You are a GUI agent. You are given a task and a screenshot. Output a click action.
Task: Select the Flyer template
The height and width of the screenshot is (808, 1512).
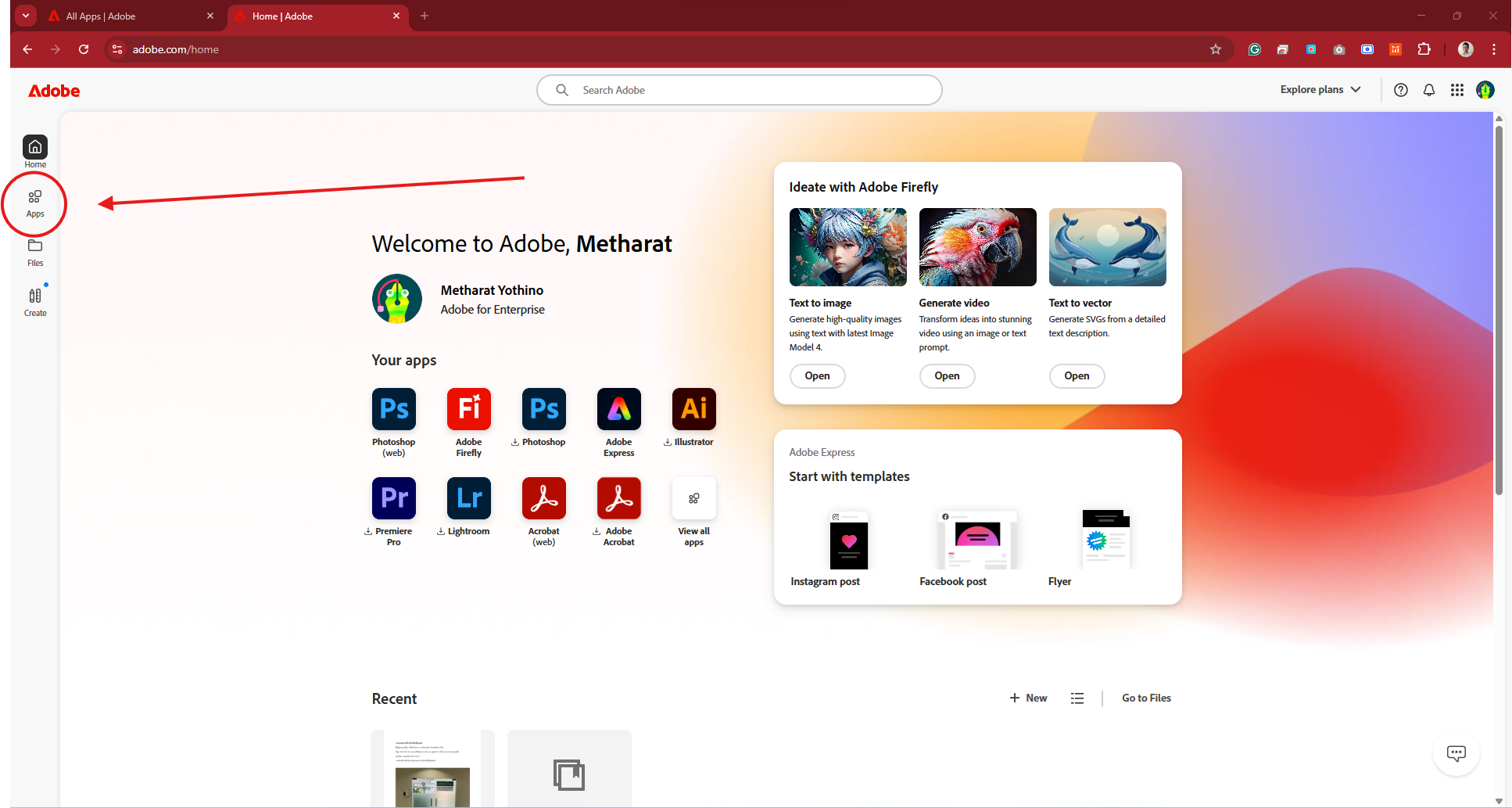(1106, 548)
